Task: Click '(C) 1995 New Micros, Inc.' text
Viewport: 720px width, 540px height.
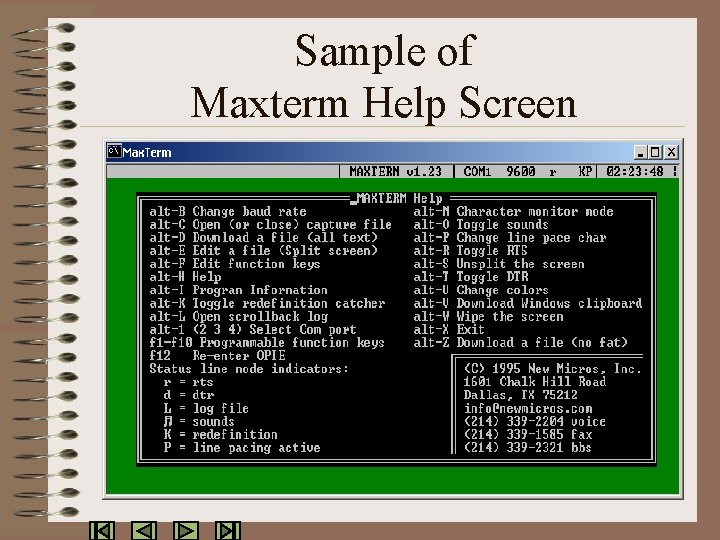Action: [552, 369]
